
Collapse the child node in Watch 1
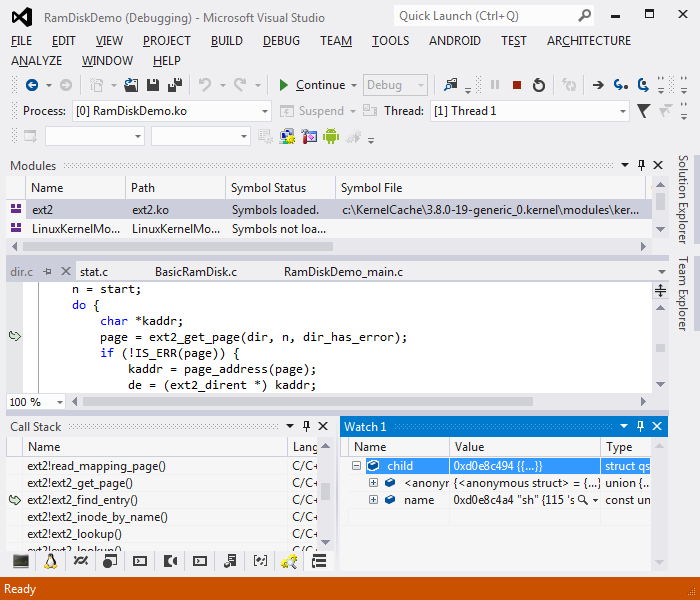356,466
